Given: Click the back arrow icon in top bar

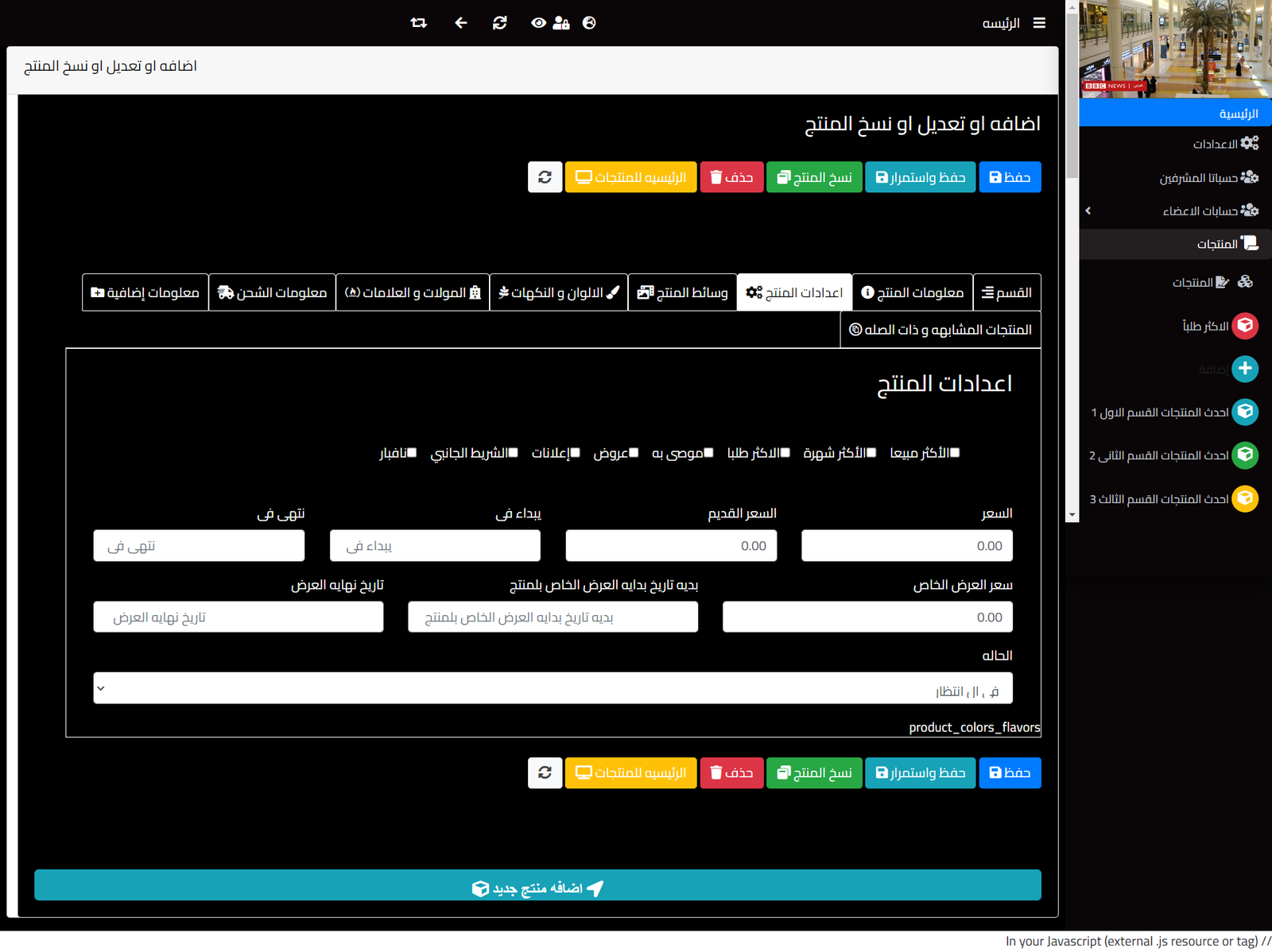Looking at the screenshot, I should pyautogui.click(x=460, y=23).
